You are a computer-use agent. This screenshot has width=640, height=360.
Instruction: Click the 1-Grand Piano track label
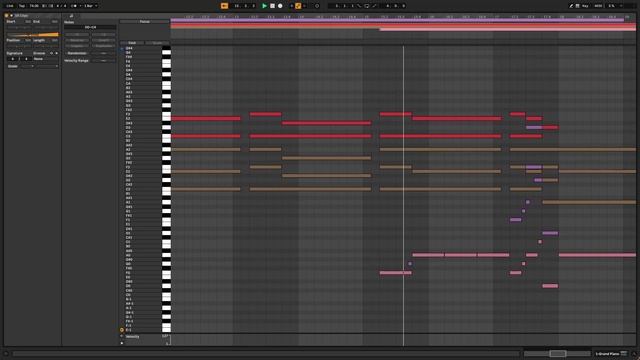(607, 353)
